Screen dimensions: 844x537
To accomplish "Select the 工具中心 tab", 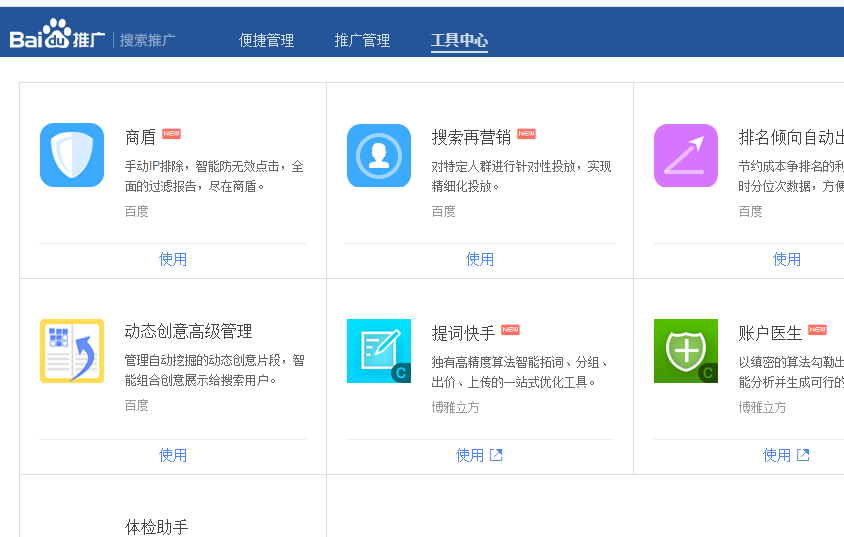I will (x=459, y=40).
